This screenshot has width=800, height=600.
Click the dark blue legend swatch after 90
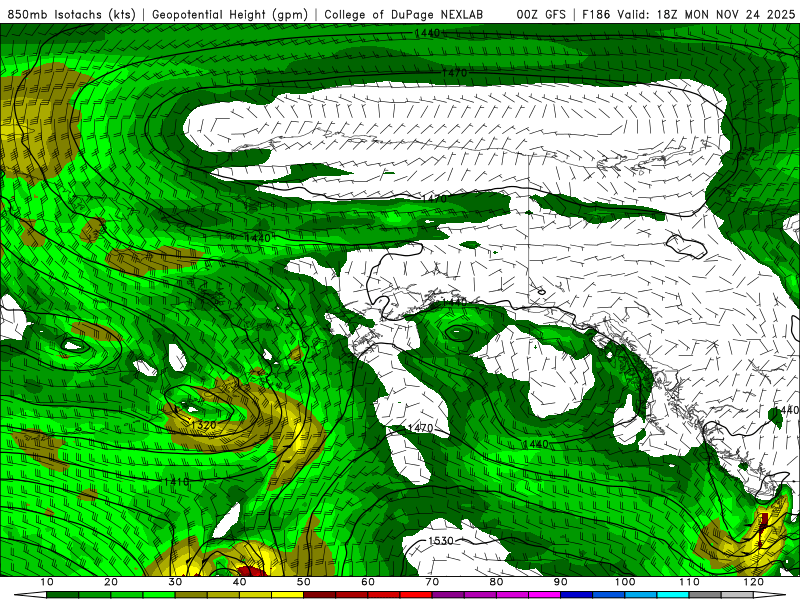(577, 595)
